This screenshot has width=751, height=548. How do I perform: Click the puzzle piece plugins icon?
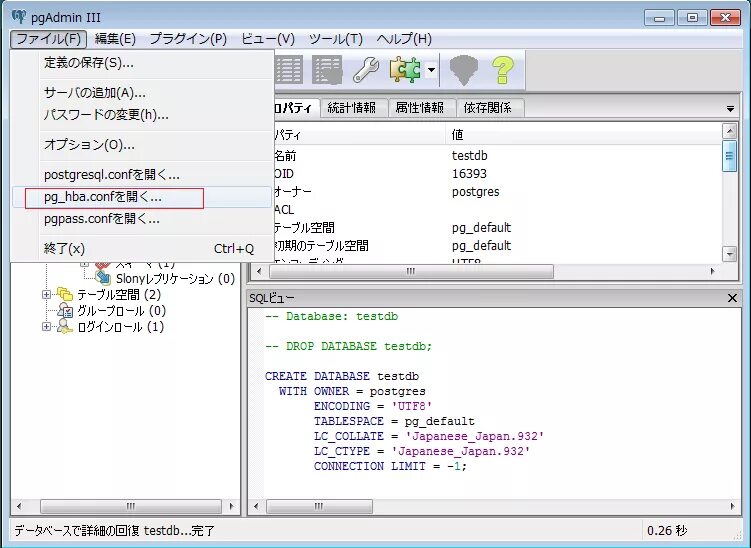pos(405,70)
